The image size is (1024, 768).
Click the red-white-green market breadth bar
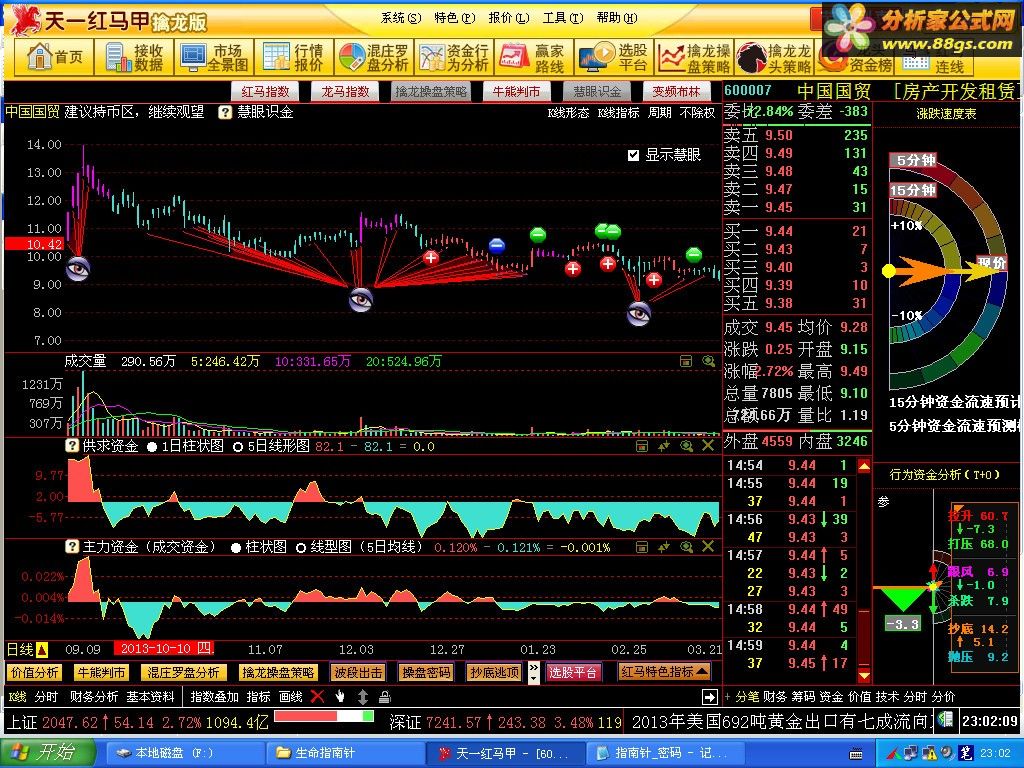324,716
